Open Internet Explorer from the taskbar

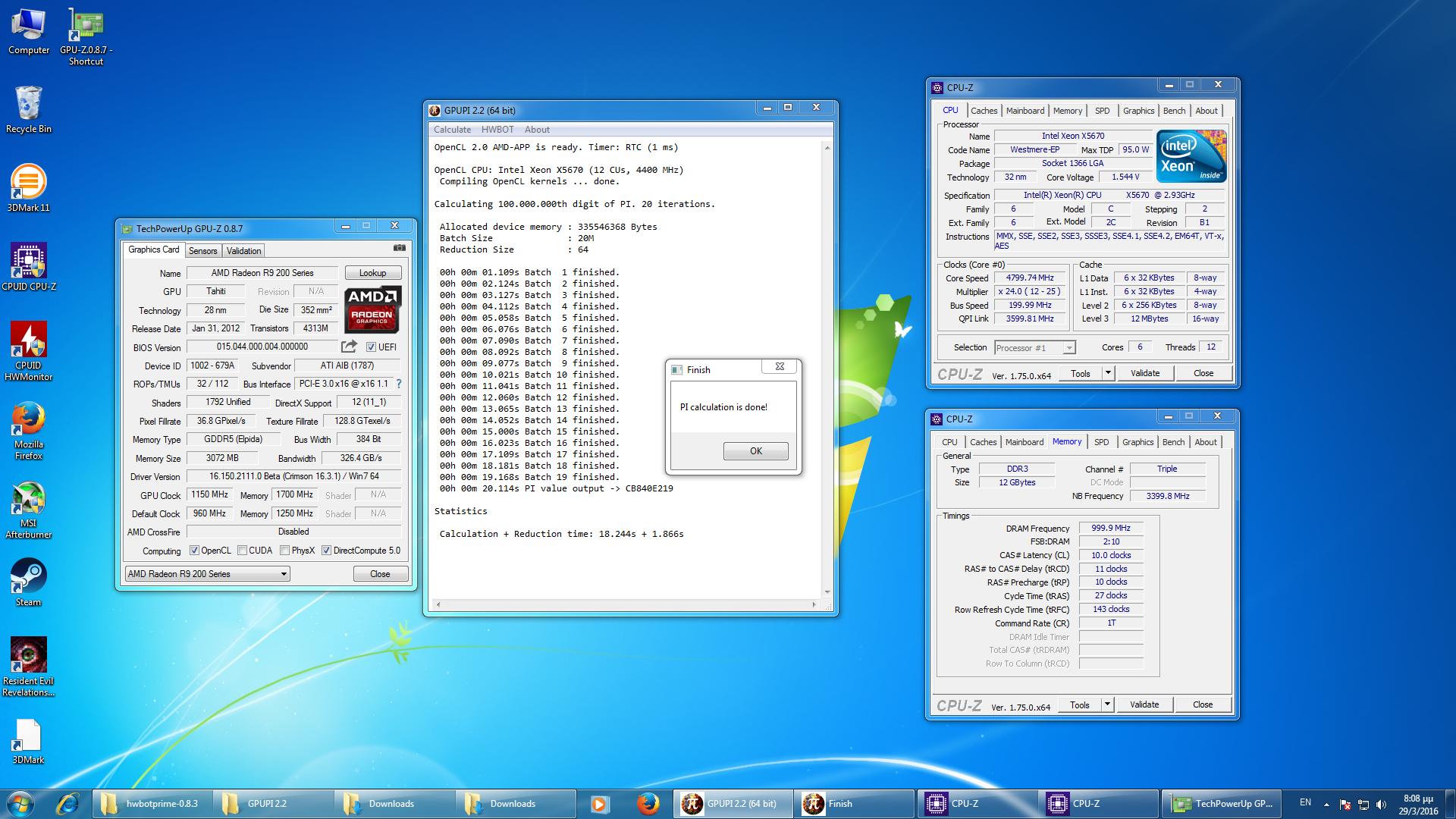68,803
